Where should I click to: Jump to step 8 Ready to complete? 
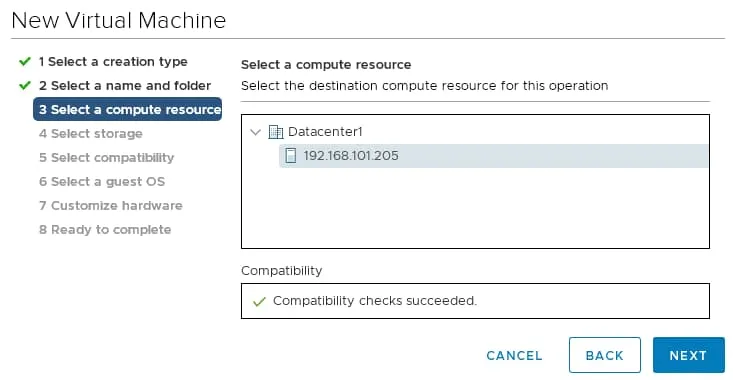[105, 229]
